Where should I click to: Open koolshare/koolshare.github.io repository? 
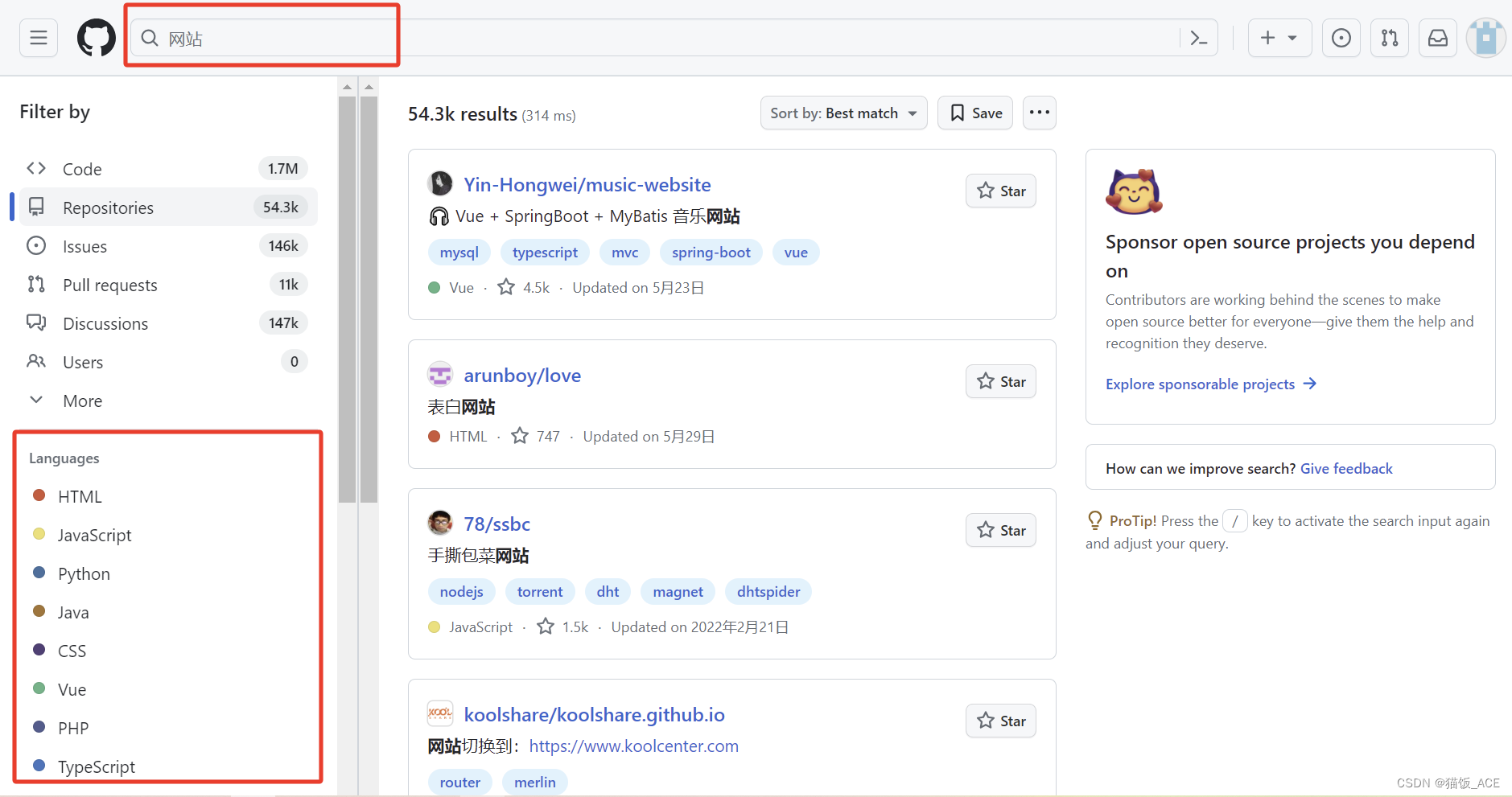(594, 714)
